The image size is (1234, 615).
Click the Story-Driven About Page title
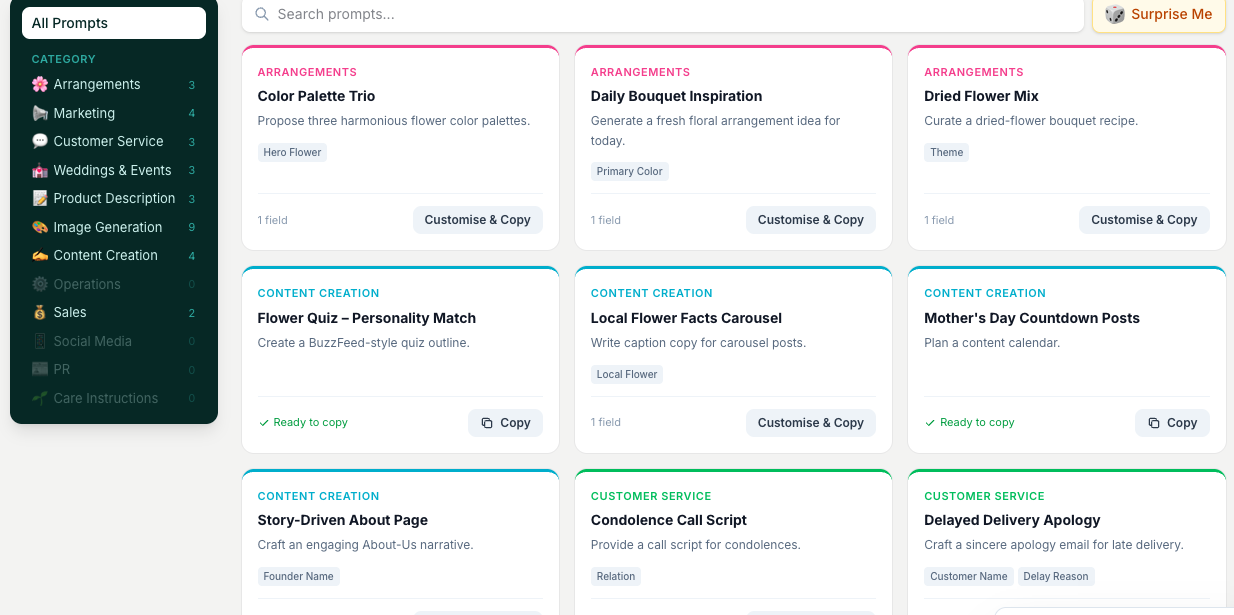click(343, 520)
